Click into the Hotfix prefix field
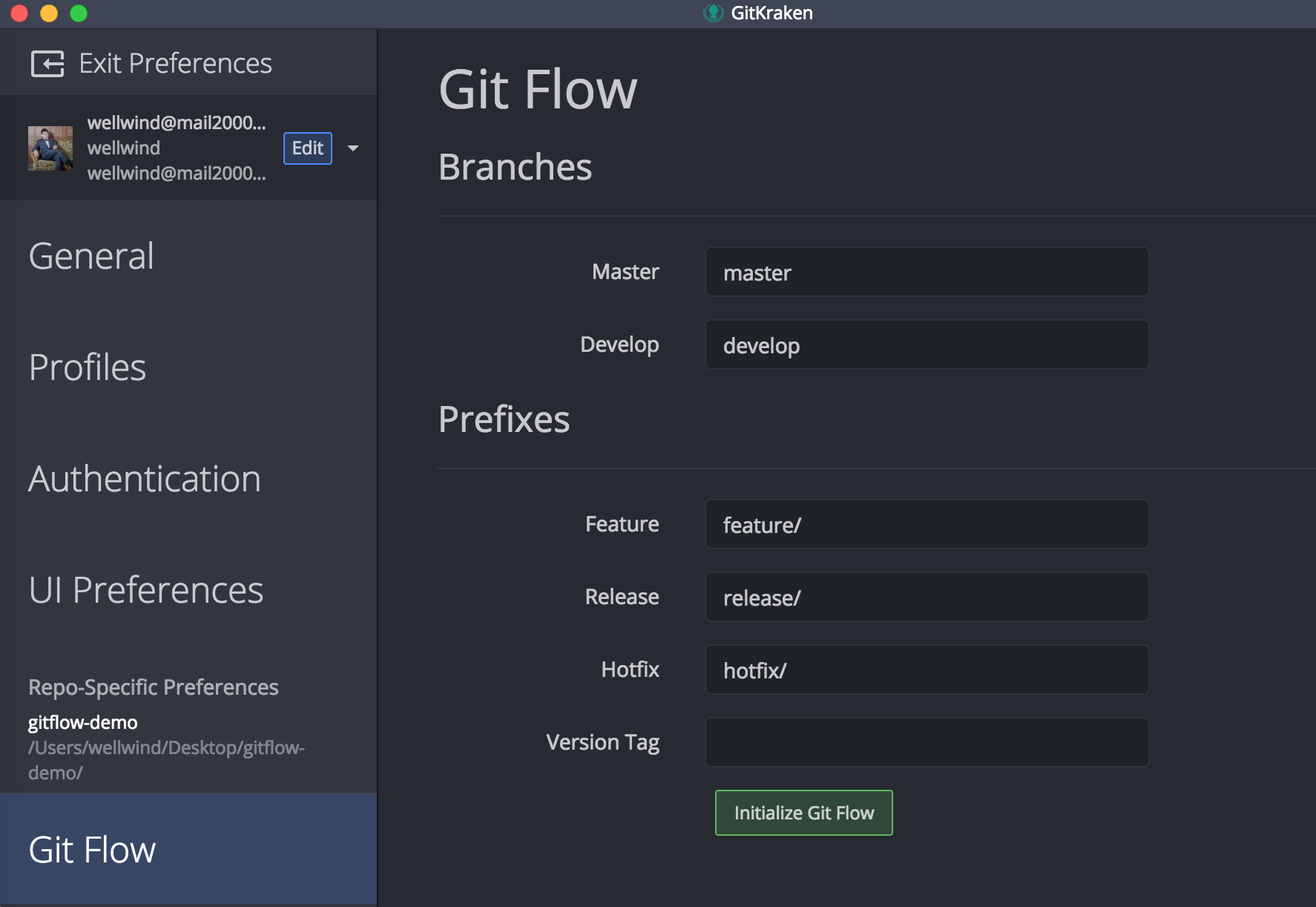 click(927, 670)
